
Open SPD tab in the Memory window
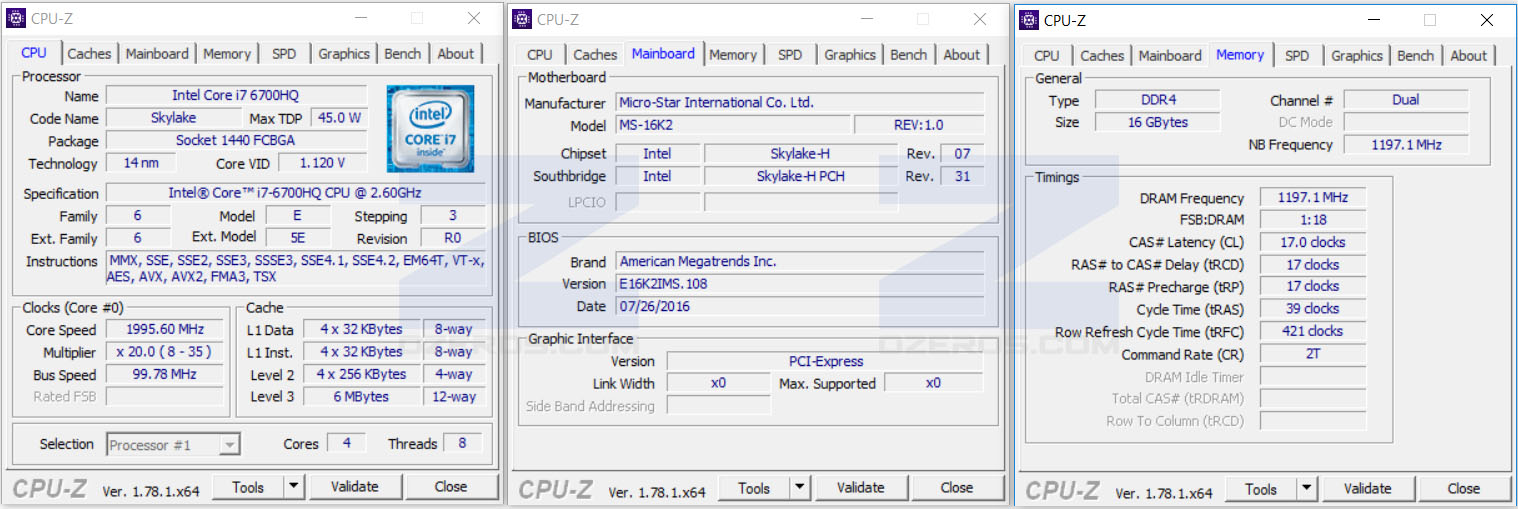[x=1297, y=56]
